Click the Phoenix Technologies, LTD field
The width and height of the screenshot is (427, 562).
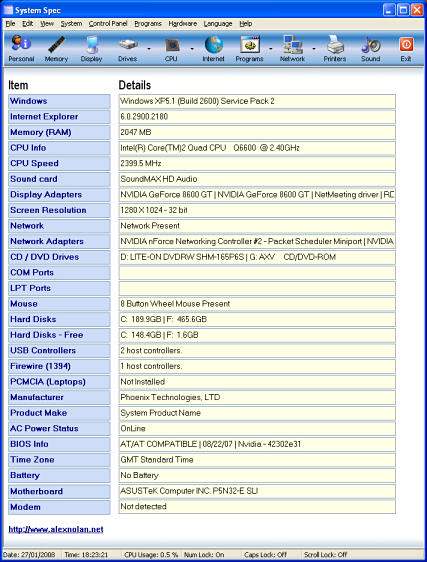tap(257, 397)
